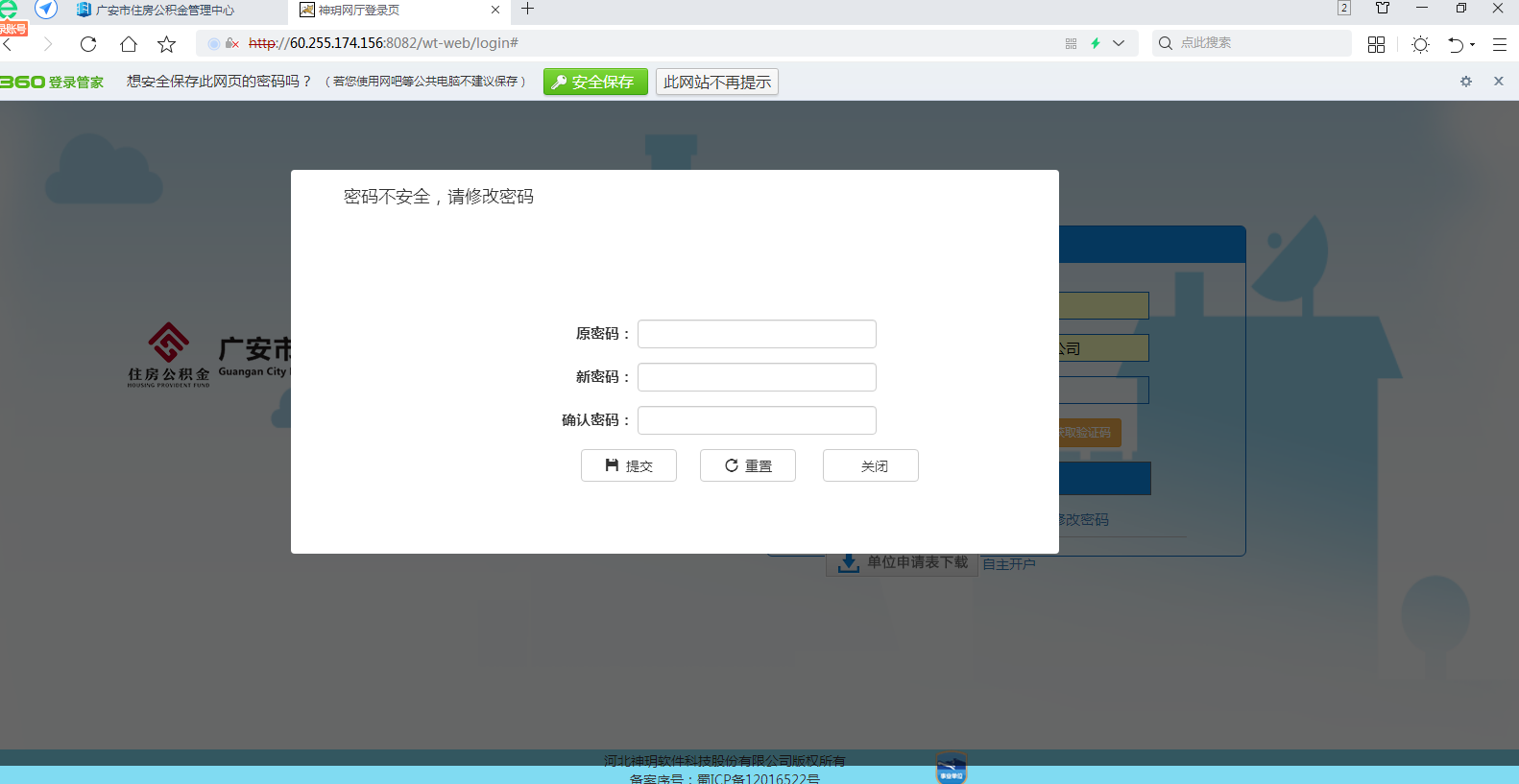Click the 修改密码 link behind the dialog

tap(1084, 519)
